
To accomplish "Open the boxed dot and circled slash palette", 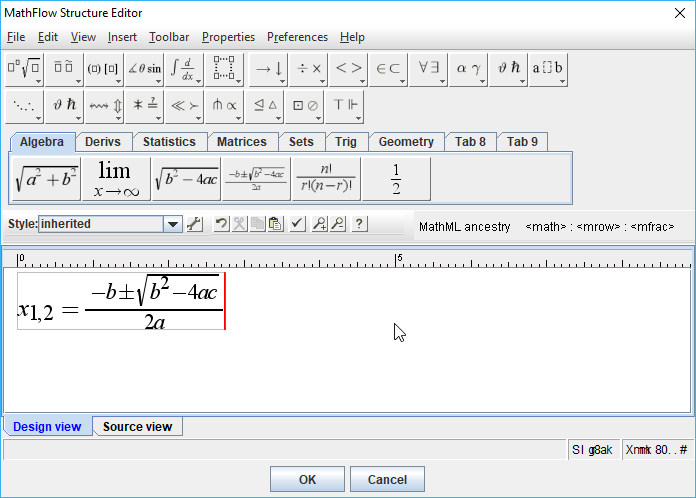I will click(304, 106).
